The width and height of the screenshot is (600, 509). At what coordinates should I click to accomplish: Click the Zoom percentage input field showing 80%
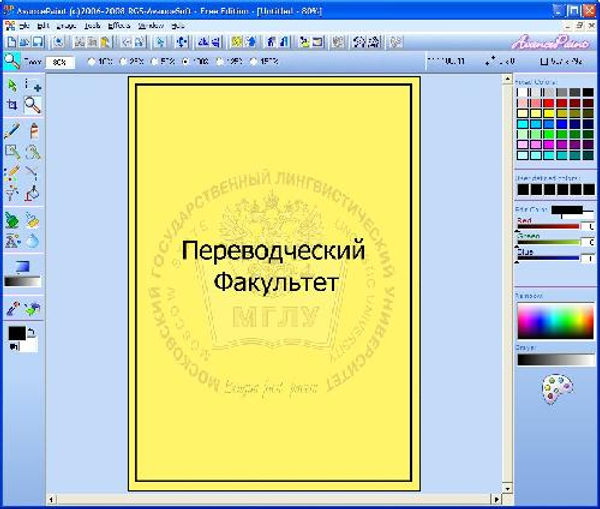[x=60, y=62]
